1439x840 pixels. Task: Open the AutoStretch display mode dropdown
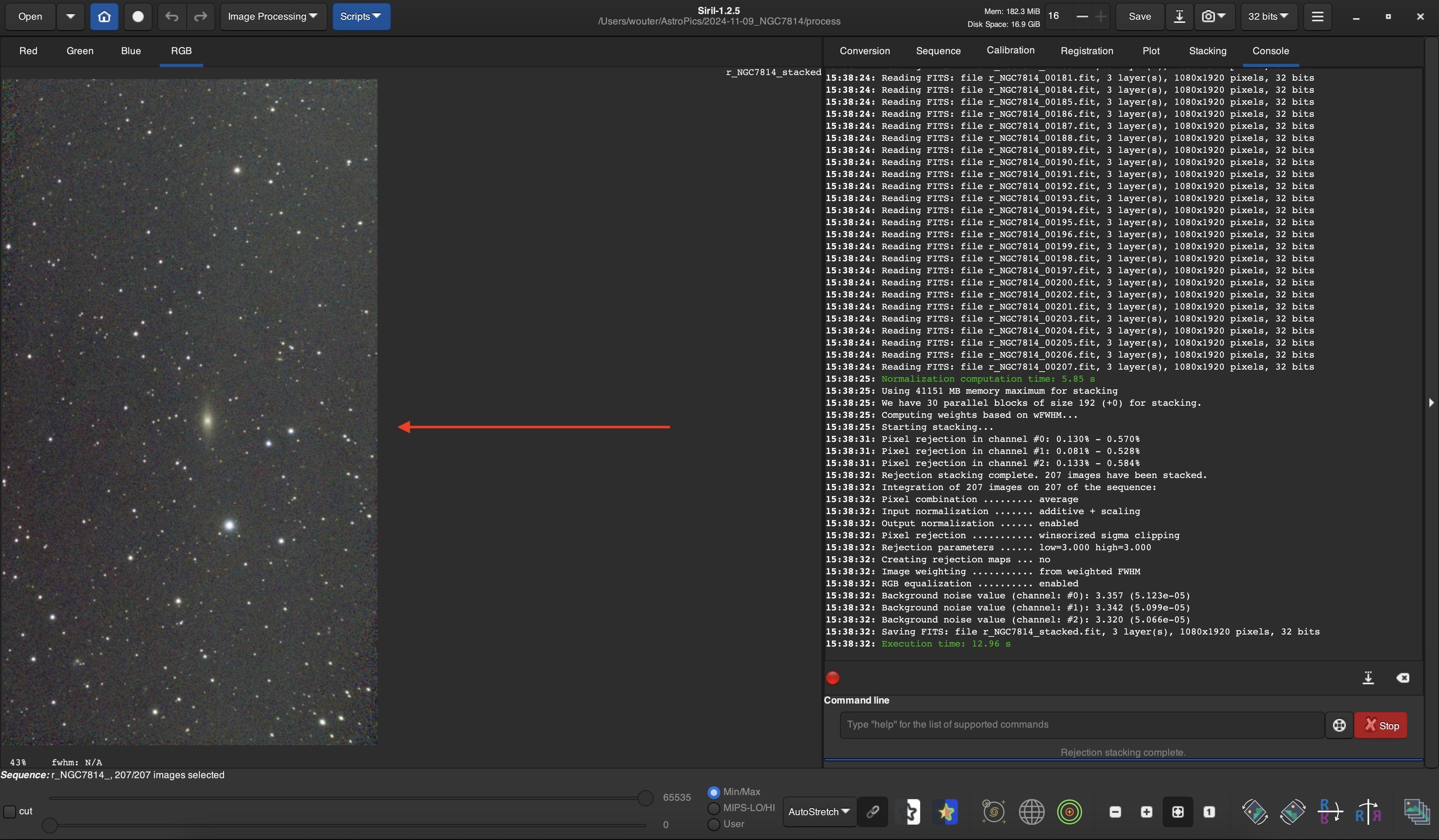click(819, 812)
